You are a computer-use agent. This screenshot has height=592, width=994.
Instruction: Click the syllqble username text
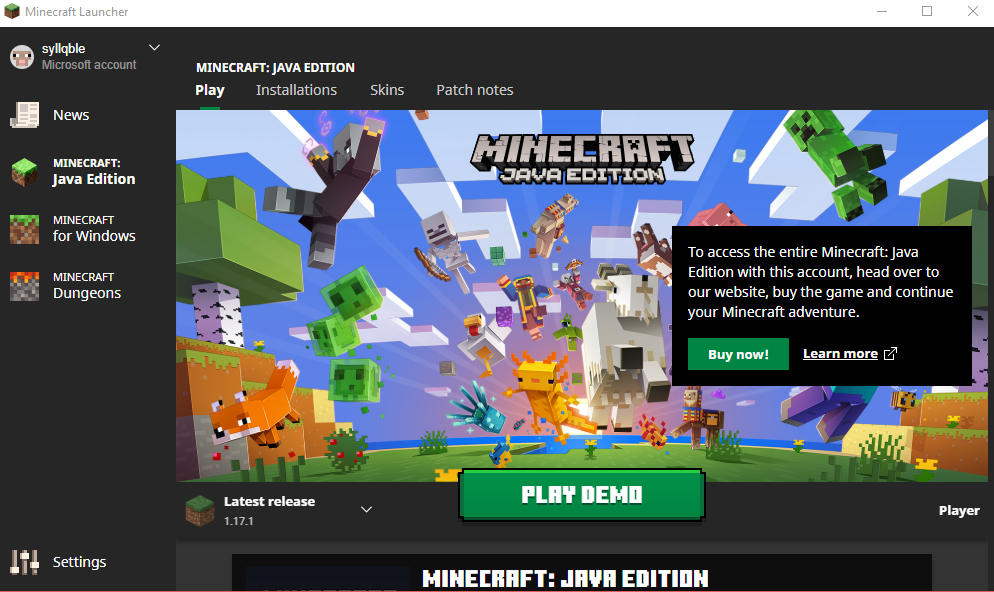pos(63,49)
